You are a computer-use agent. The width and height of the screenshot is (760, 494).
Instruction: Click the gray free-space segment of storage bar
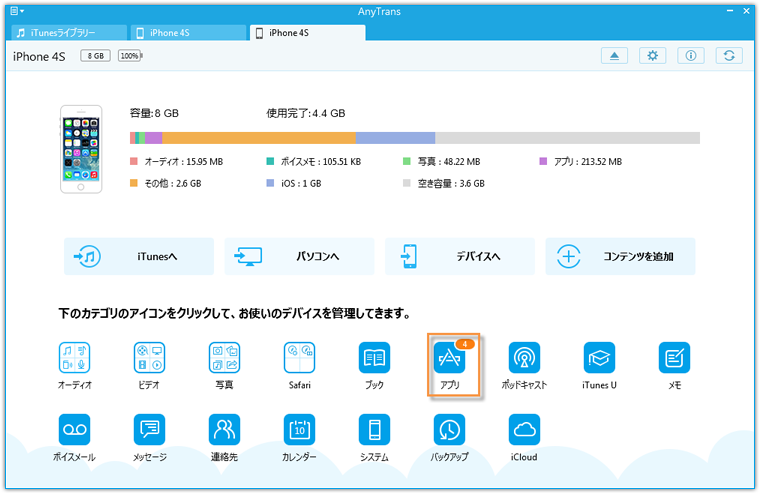tap(567, 138)
